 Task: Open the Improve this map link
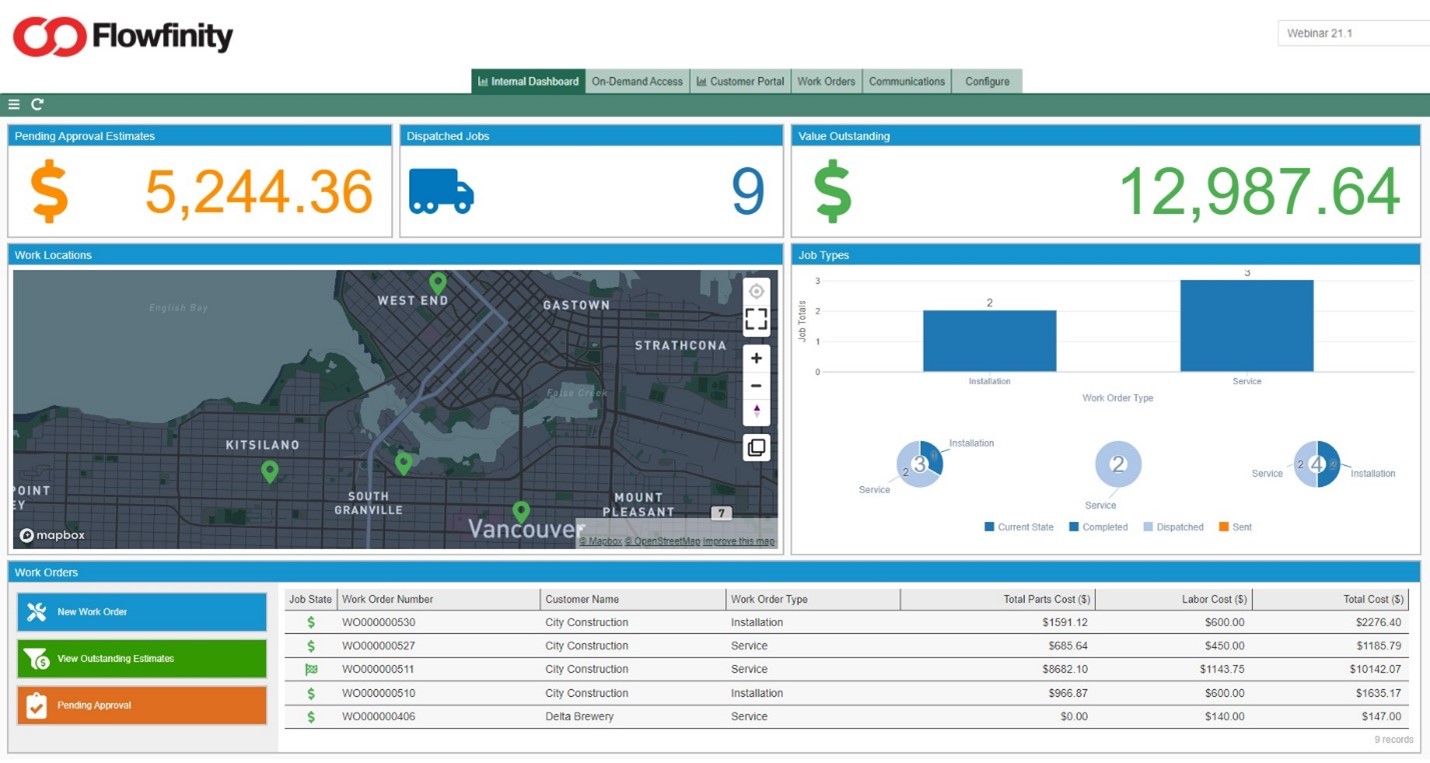click(736, 539)
